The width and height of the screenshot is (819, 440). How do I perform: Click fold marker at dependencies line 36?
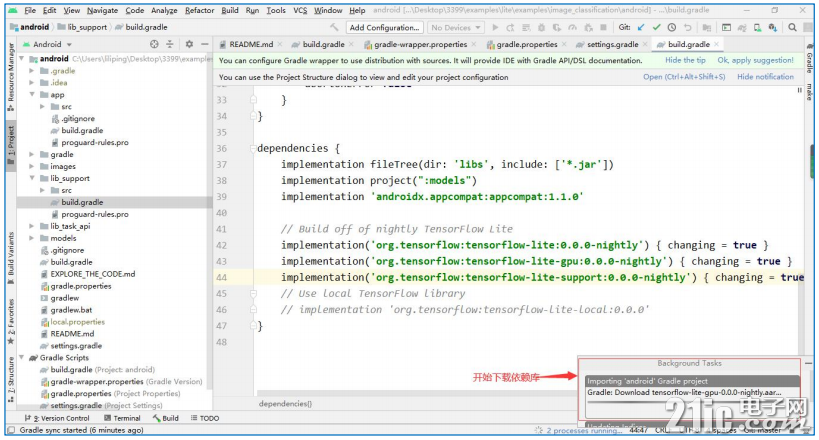pos(253,148)
